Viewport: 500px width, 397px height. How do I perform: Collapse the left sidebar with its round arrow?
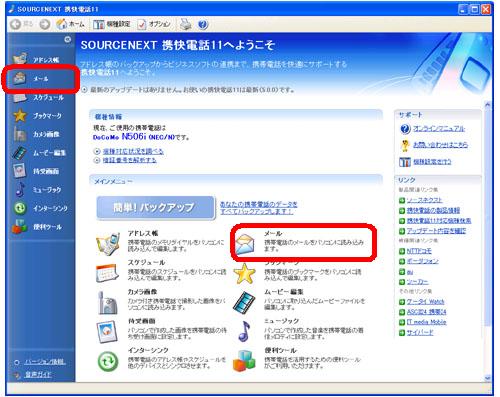[x=68, y=39]
